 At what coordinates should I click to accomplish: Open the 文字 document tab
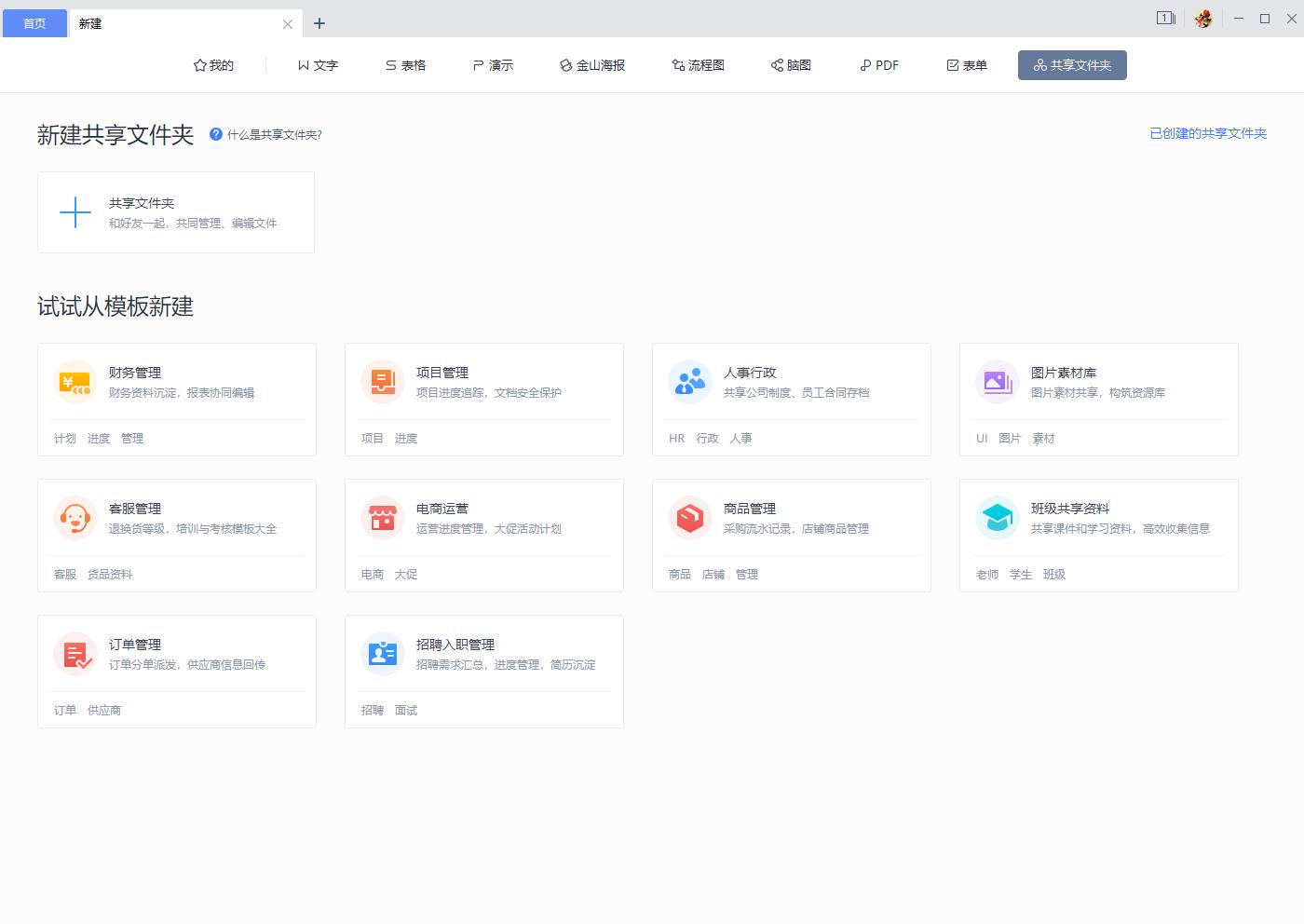(x=318, y=65)
